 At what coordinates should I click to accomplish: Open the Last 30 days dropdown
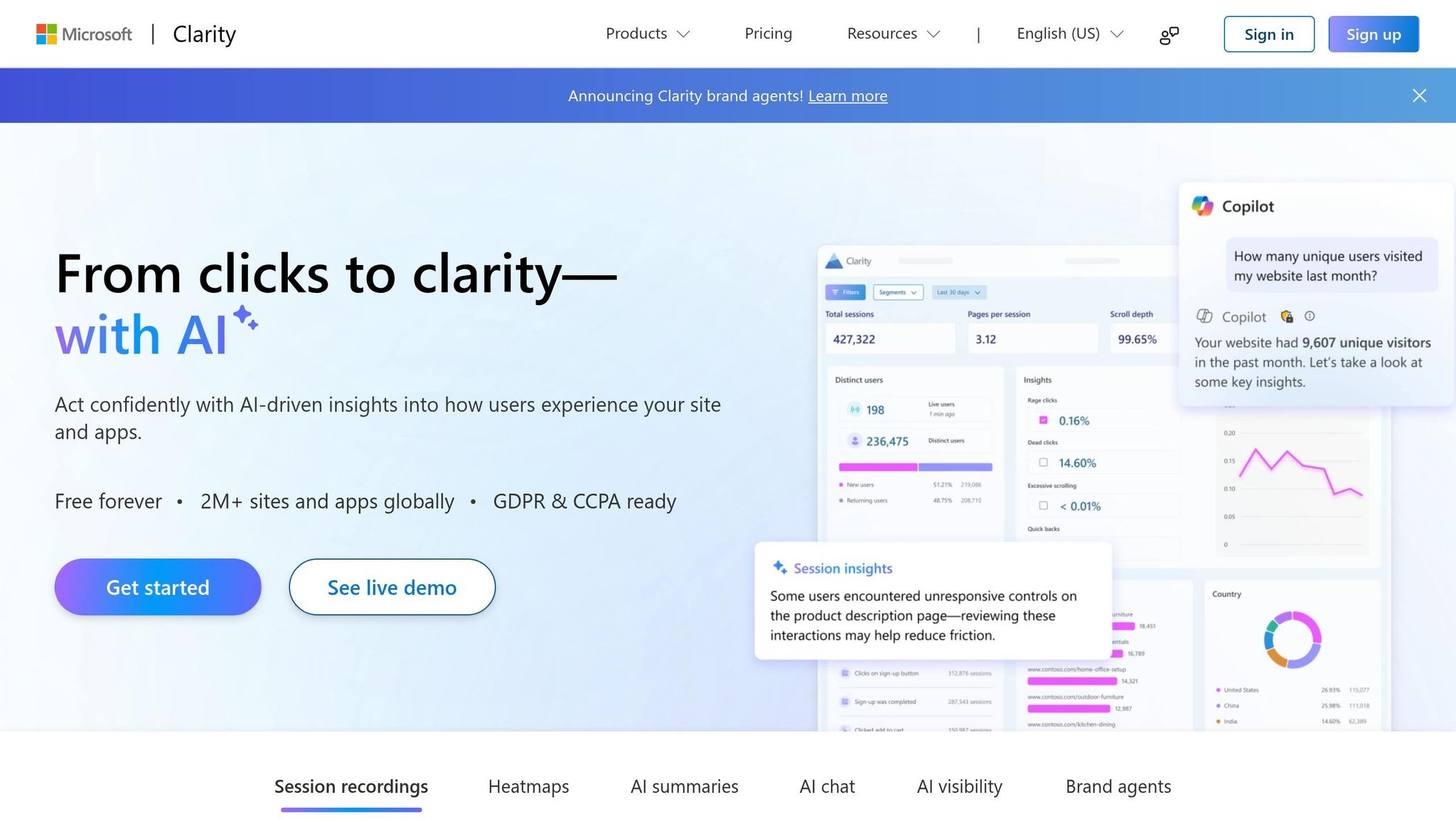958,292
